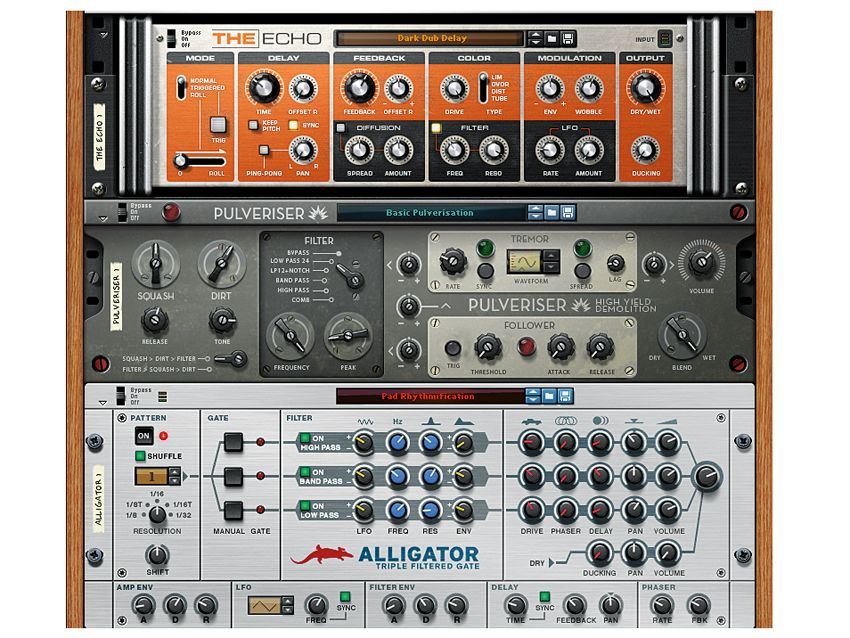Click The Echo Time knob
The width and height of the screenshot is (850, 638).
coord(263,88)
